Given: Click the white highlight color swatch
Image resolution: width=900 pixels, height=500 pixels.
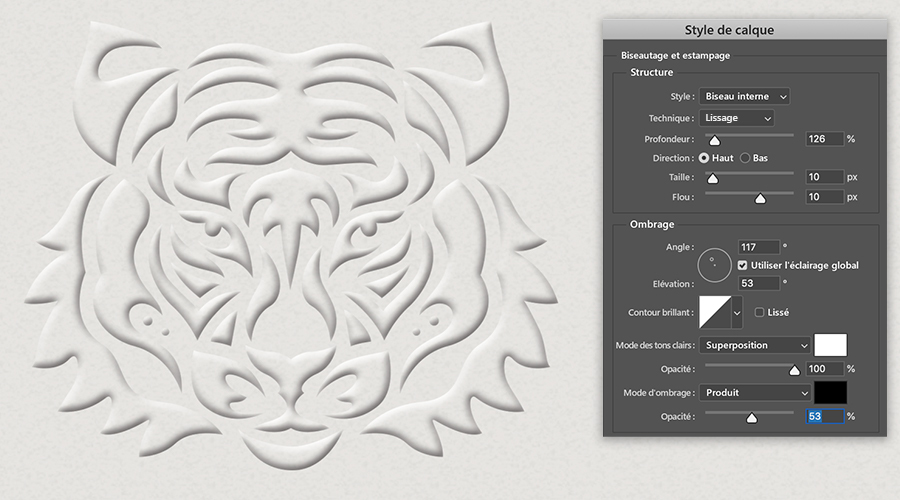Looking at the screenshot, I should [x=830, y=345].
